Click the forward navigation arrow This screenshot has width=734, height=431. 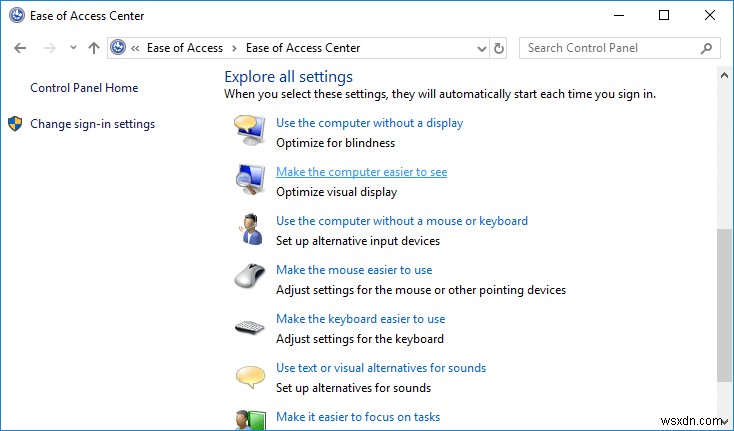(x=50, y=48)
